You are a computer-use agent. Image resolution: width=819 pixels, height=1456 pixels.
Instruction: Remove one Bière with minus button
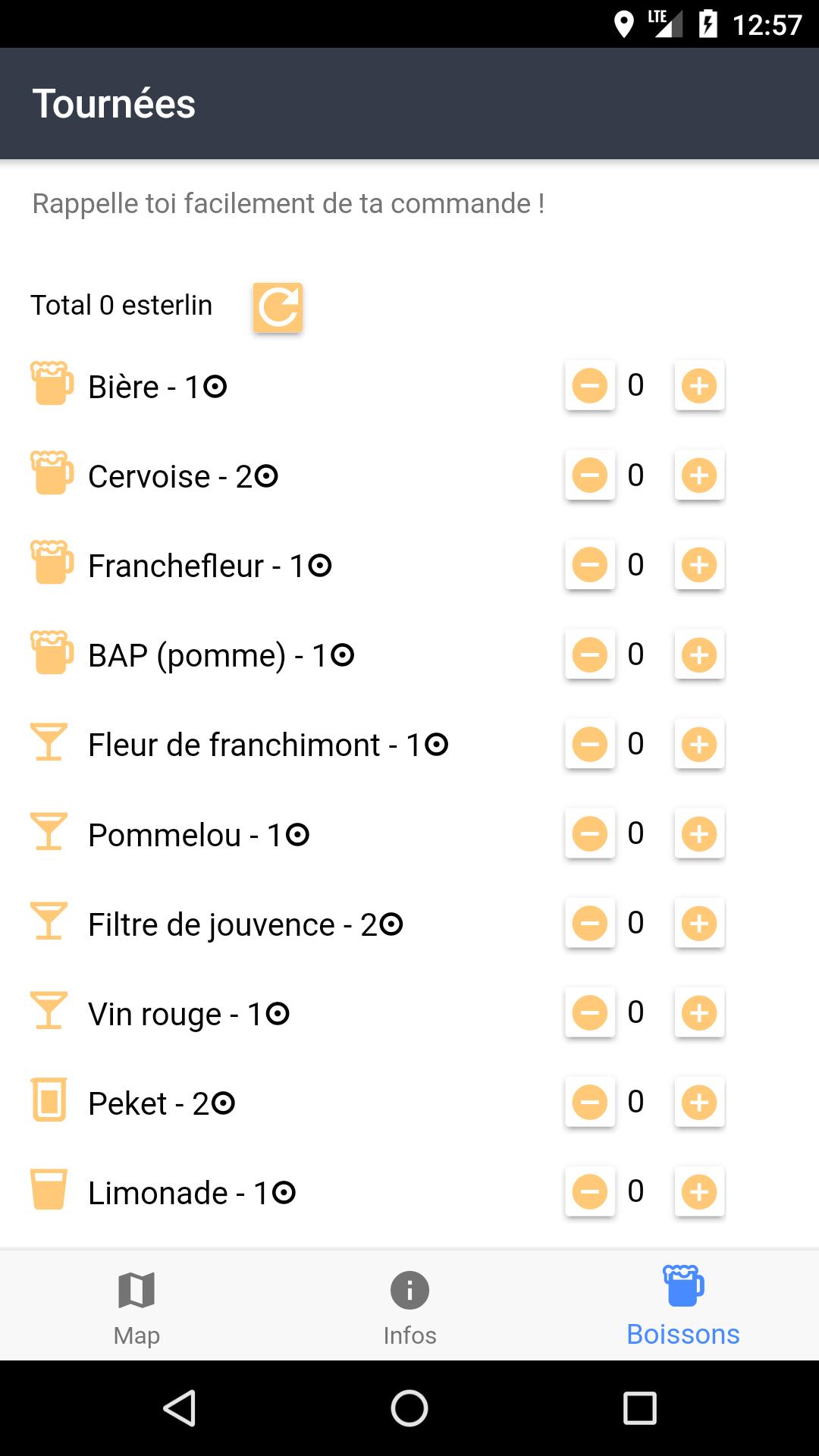(x=590, y=385)
